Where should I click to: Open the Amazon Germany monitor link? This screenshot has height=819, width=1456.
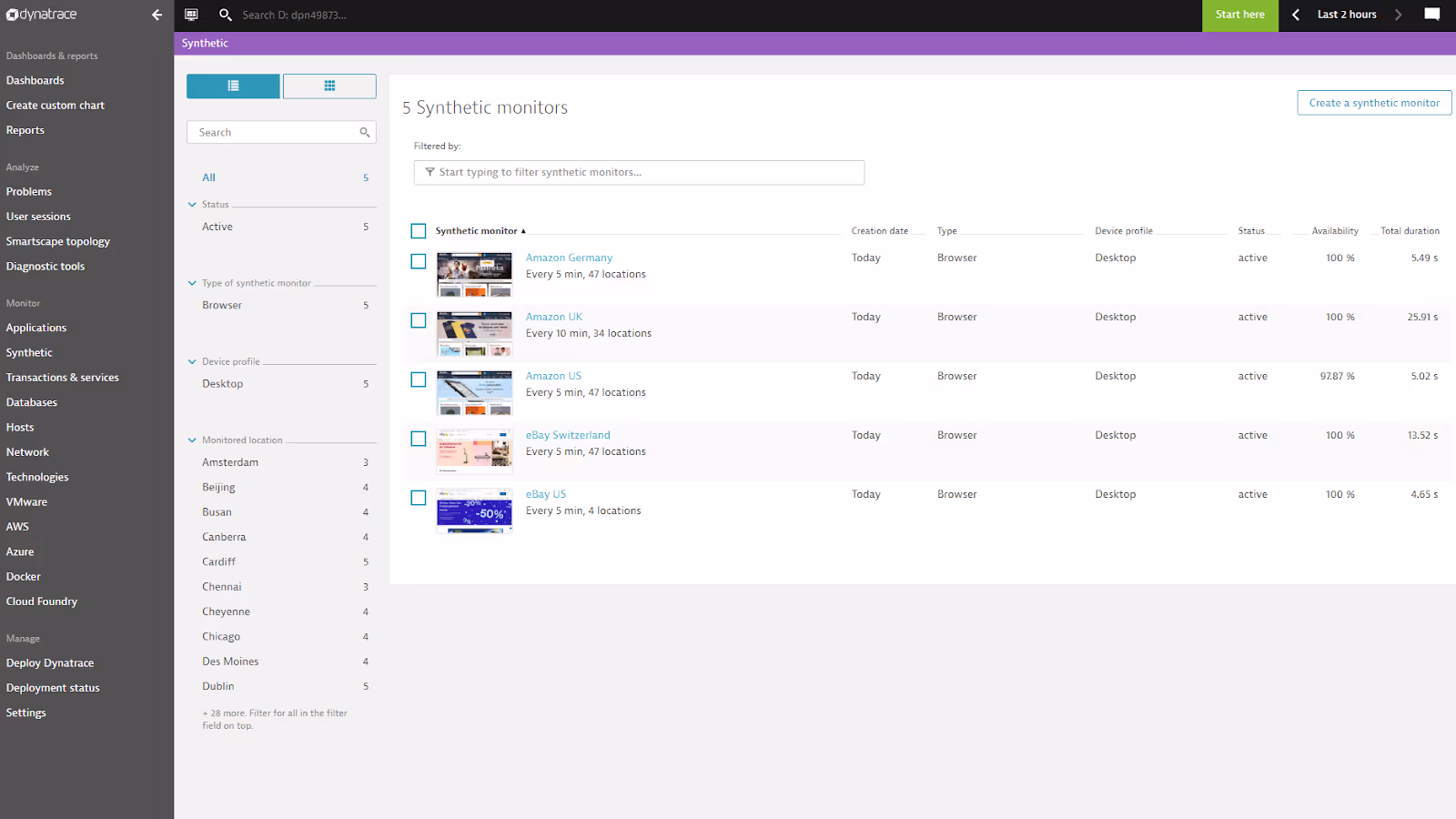pyautogui.click(x=569, y=258)
